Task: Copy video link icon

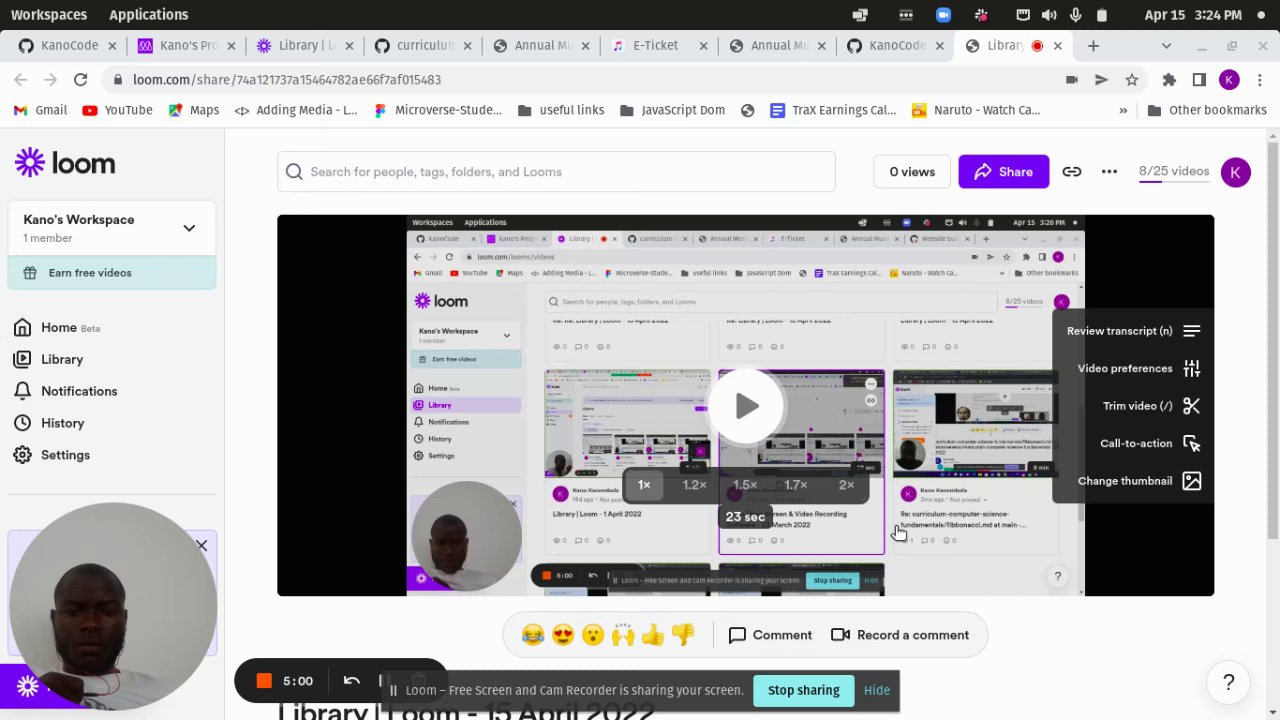Action: pyautogui.click(x=1072, y=172)
